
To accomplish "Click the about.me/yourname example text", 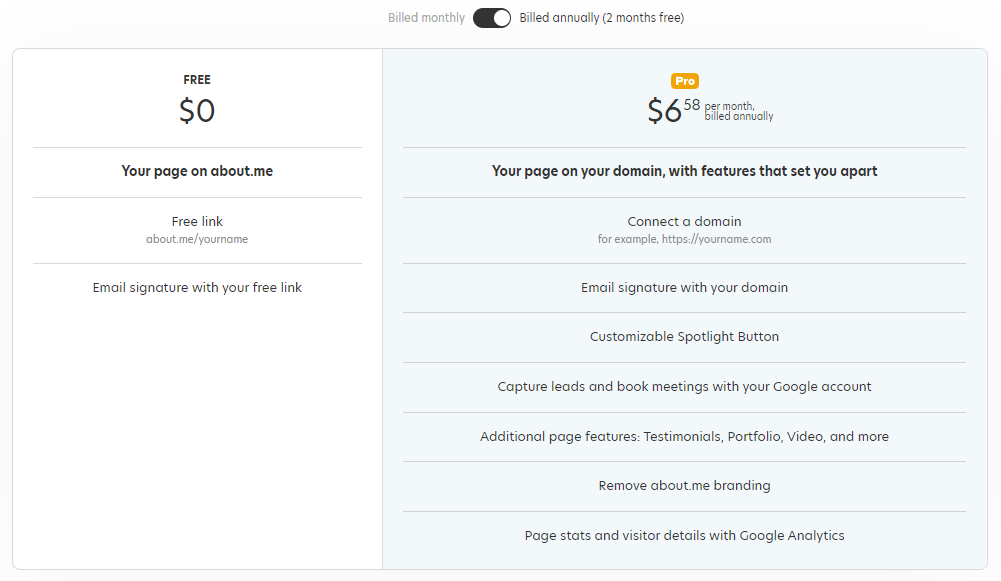I will [x=197, y=239].
